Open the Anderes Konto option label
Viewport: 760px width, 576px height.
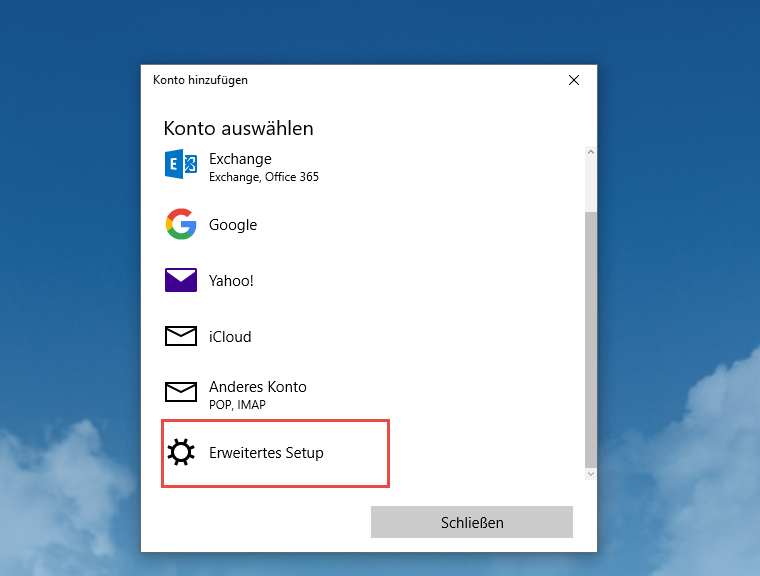pyautogui.click(x=258, y=387)
